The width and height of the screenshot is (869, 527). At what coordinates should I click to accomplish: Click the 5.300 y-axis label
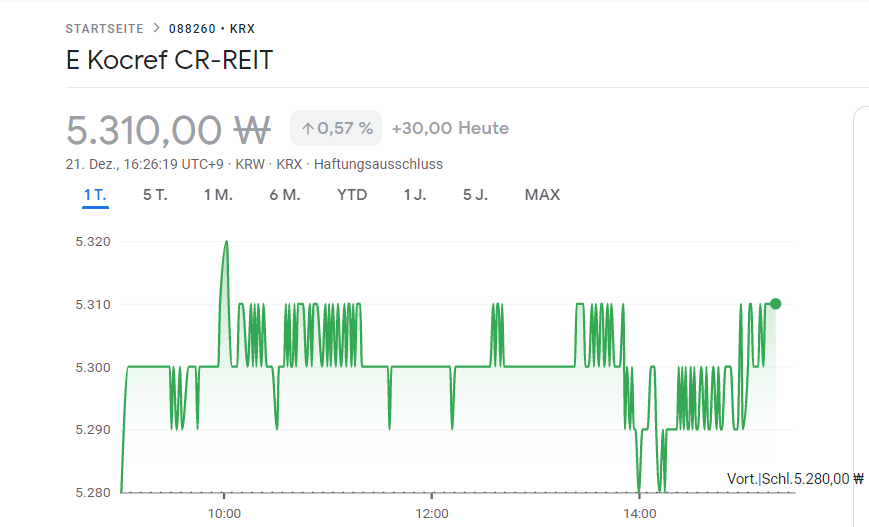point(93,367)
